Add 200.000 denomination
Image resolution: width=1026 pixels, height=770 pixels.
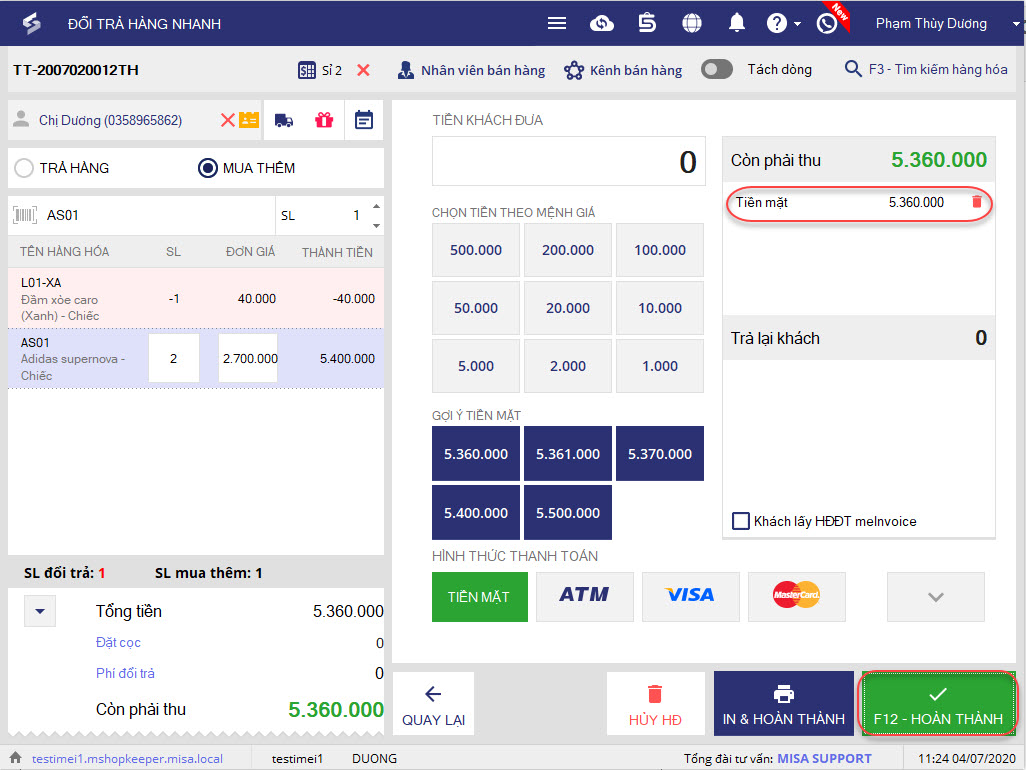(x=568, y=250)
